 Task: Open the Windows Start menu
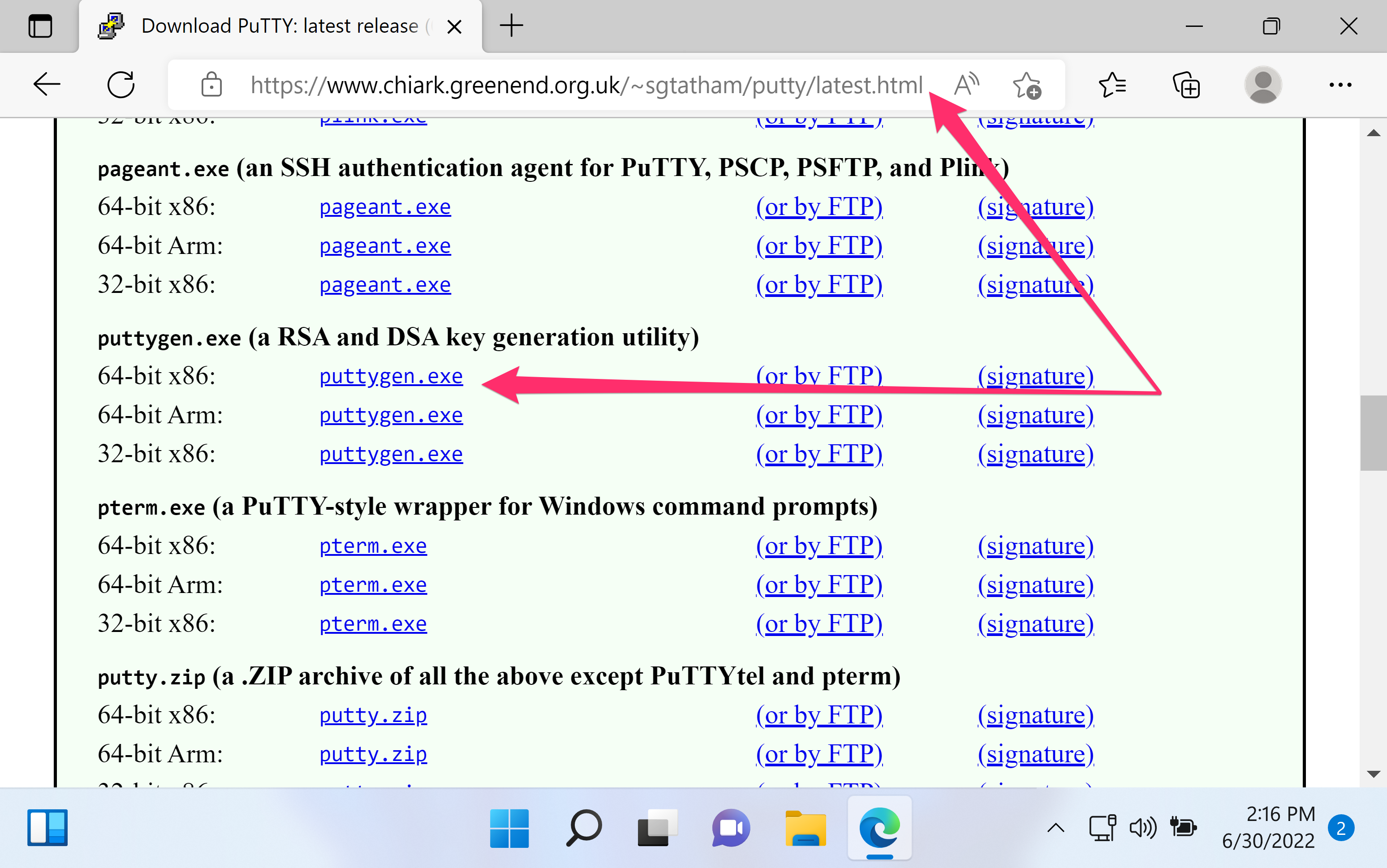click(509, 828)
